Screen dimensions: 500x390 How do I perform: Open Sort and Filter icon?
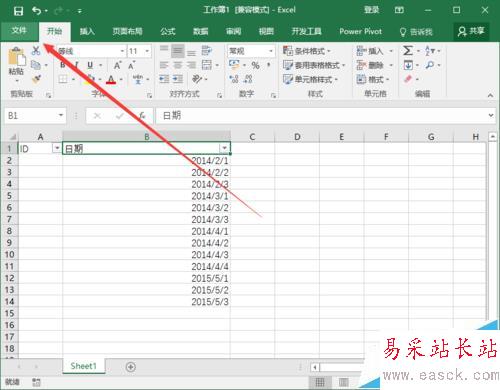pyautogui.click(x=430, y=51)
